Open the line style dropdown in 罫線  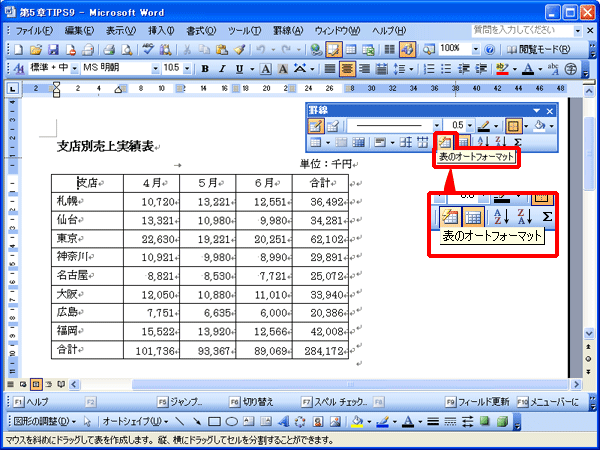(437, 126)
